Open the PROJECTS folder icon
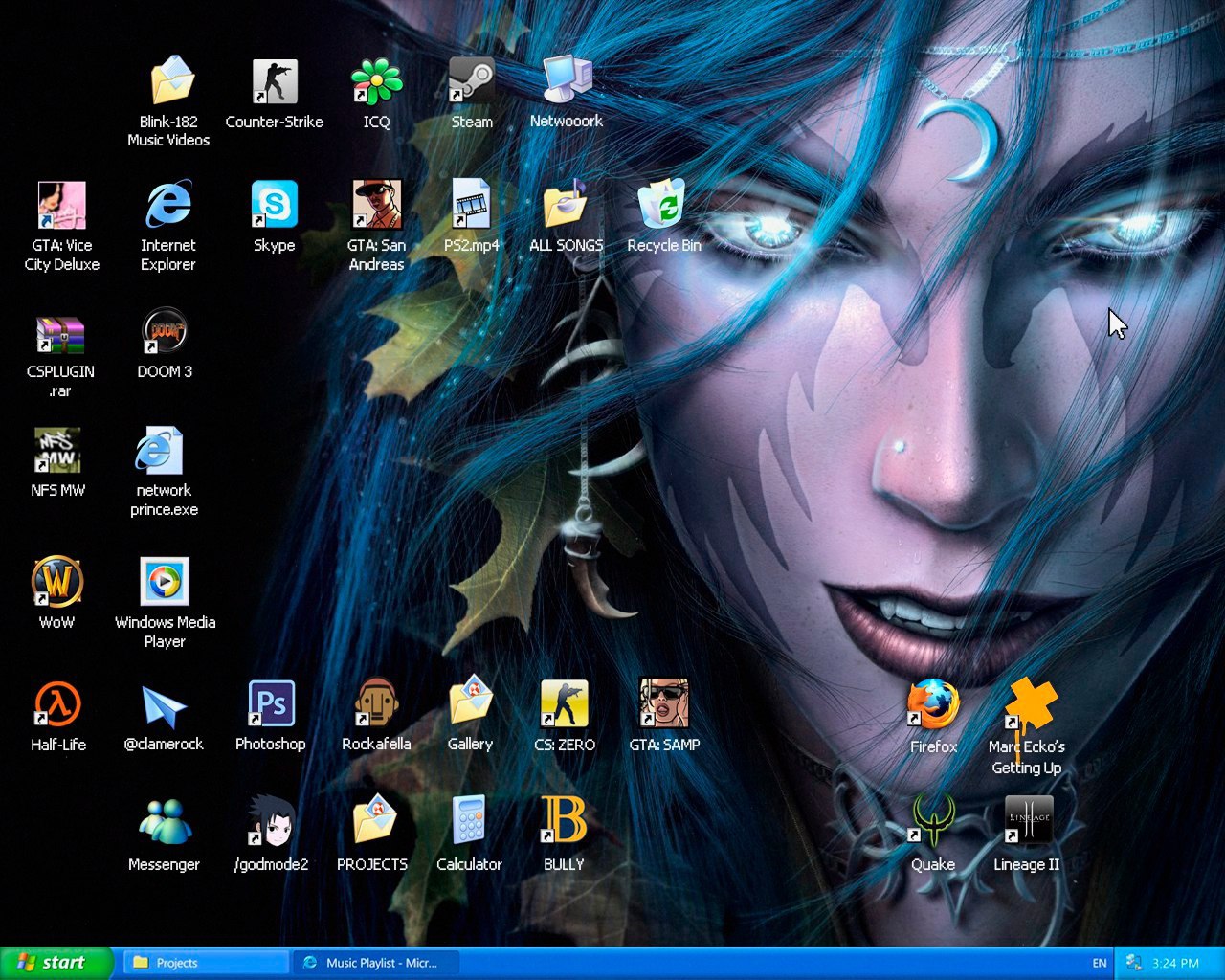The image size is (1225, 980). coord(373,820)
